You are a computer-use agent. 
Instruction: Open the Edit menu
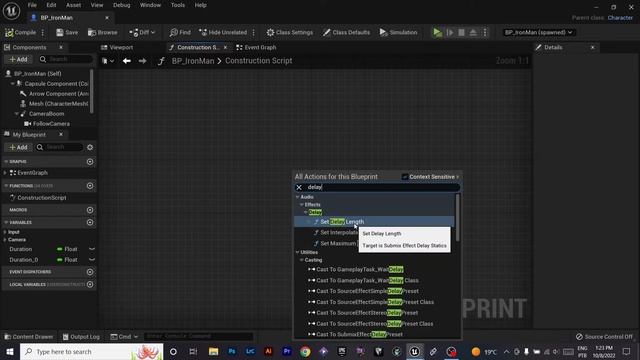[x=51, y=5]
